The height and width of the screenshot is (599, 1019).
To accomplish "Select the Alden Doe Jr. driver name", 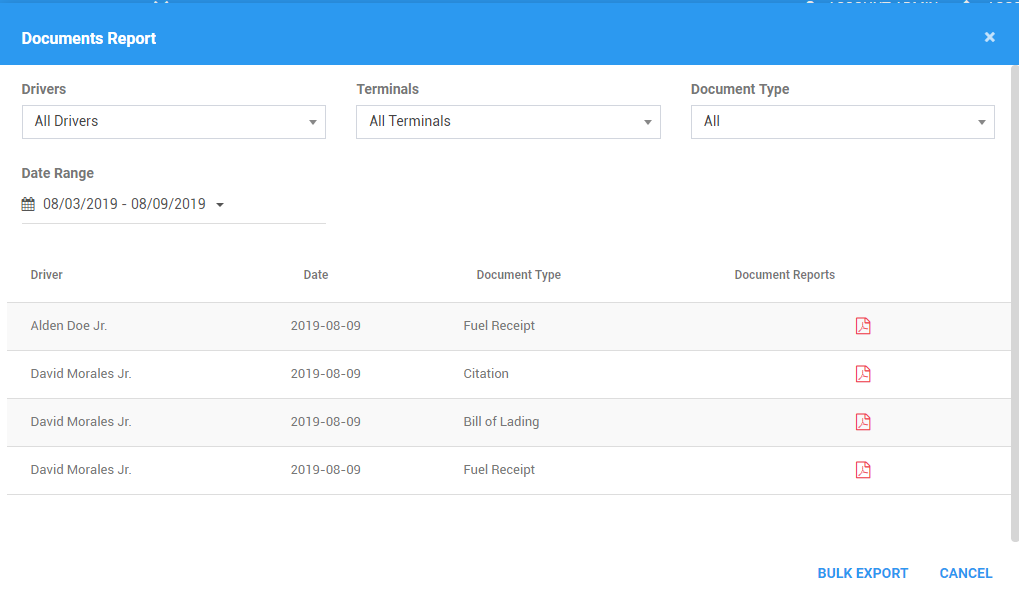I will (69, 325).
